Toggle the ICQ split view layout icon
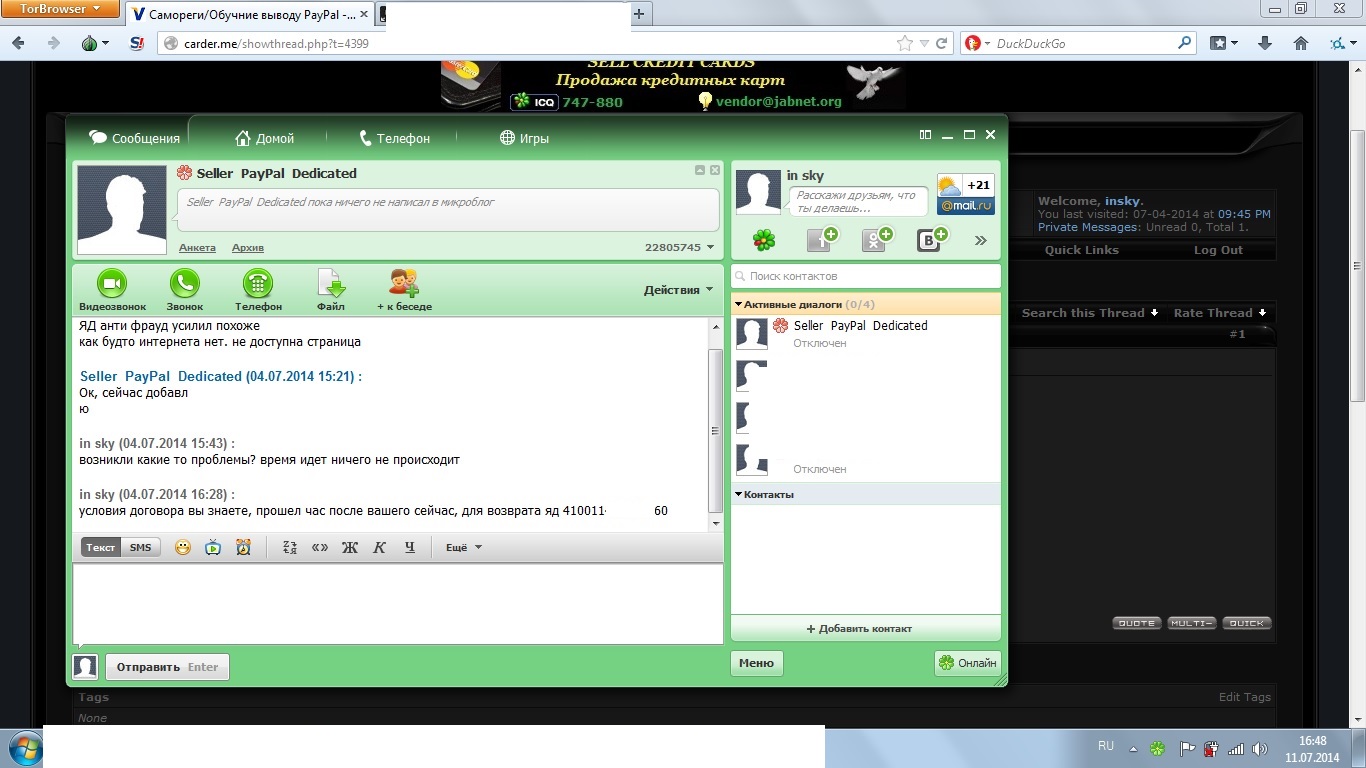 (925, 135)
